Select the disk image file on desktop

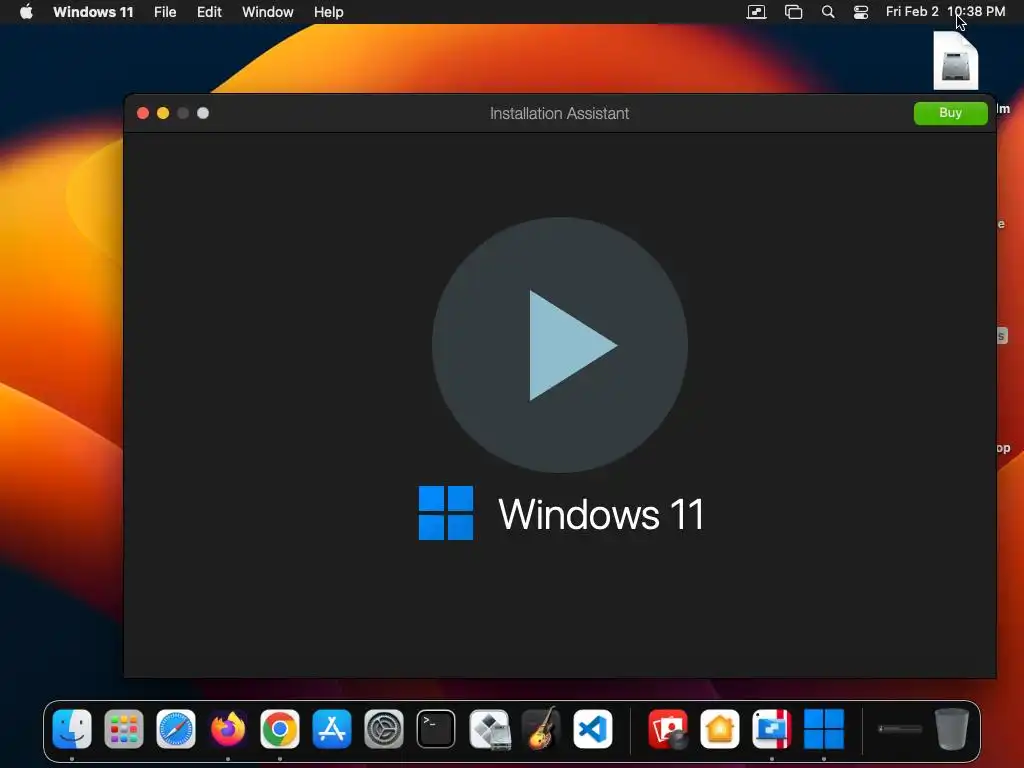[955, 61]
